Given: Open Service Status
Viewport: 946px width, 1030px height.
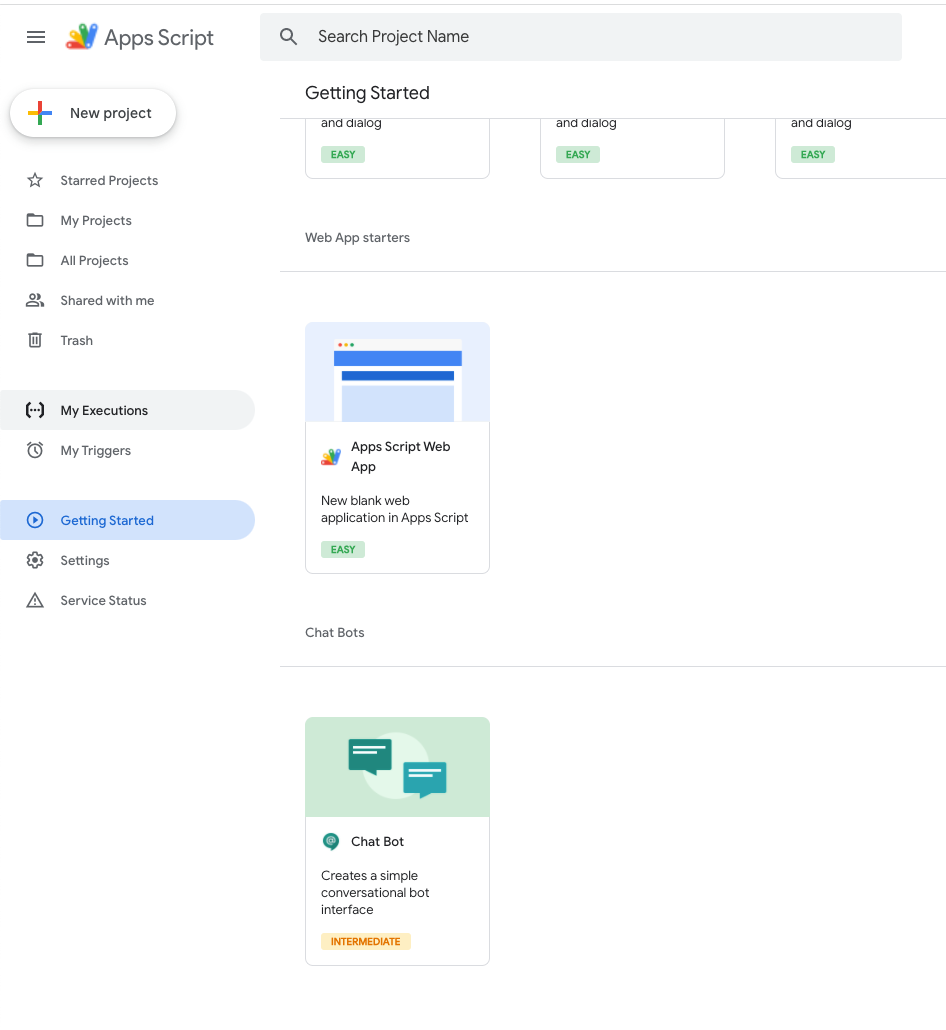Looking at the screenshot, I should coord(127,600).
